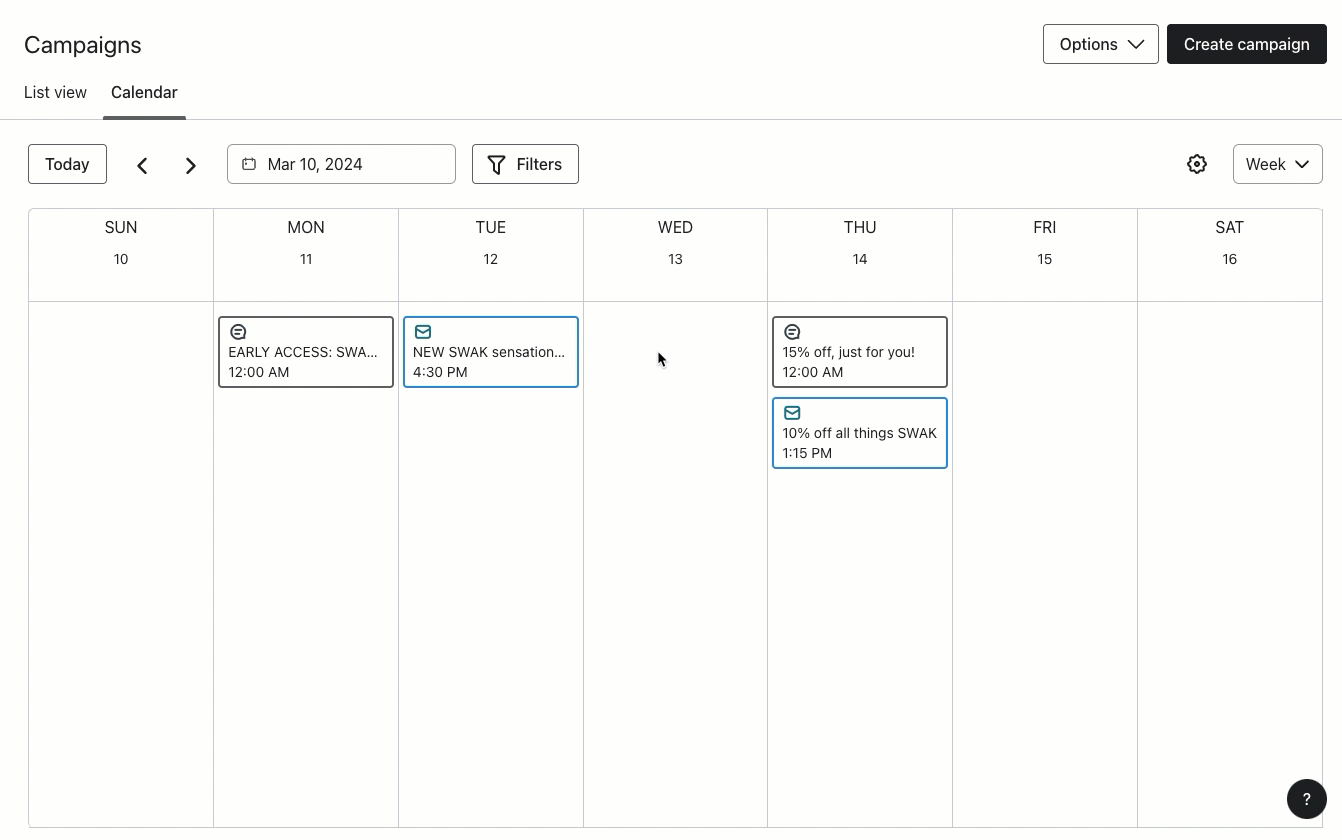1342x840 pixels.
Task: Click the Mar 10, 2024 date input
Action: click(x=341, y=163)
